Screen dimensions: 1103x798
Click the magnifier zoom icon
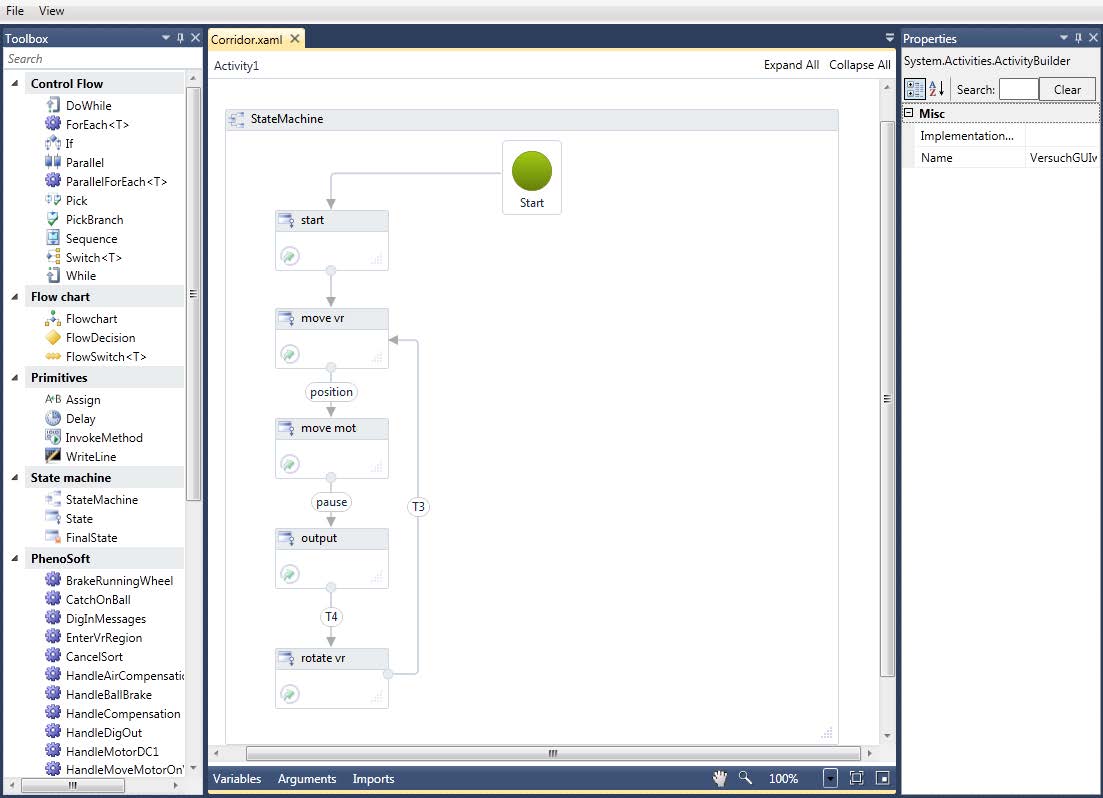tap(745, 778)
